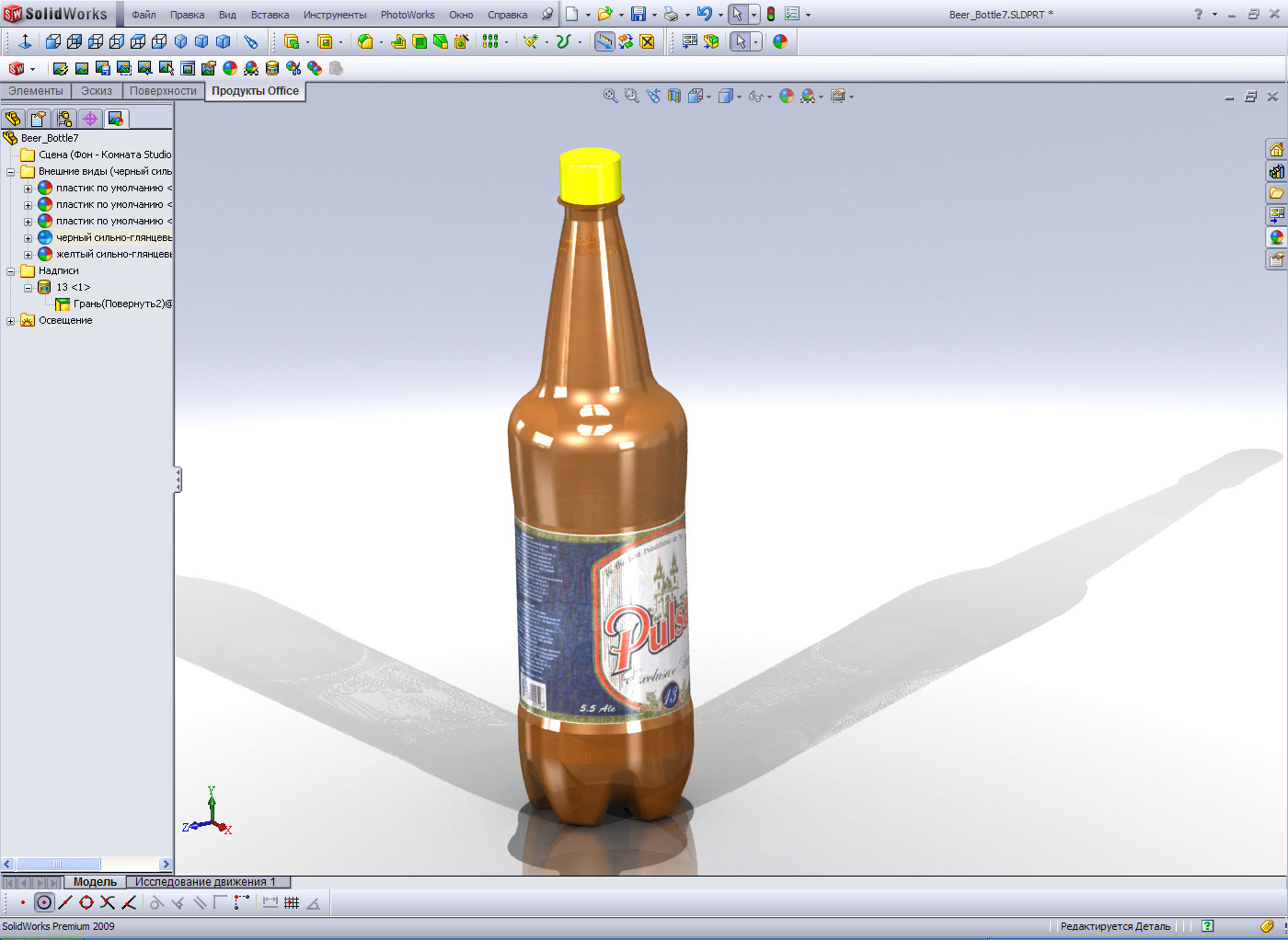Image resolution: width=1288 pixels, height=940 pixels.
Task: Open the File Explorer folder task pane icon
Action: pos(1276,193)
